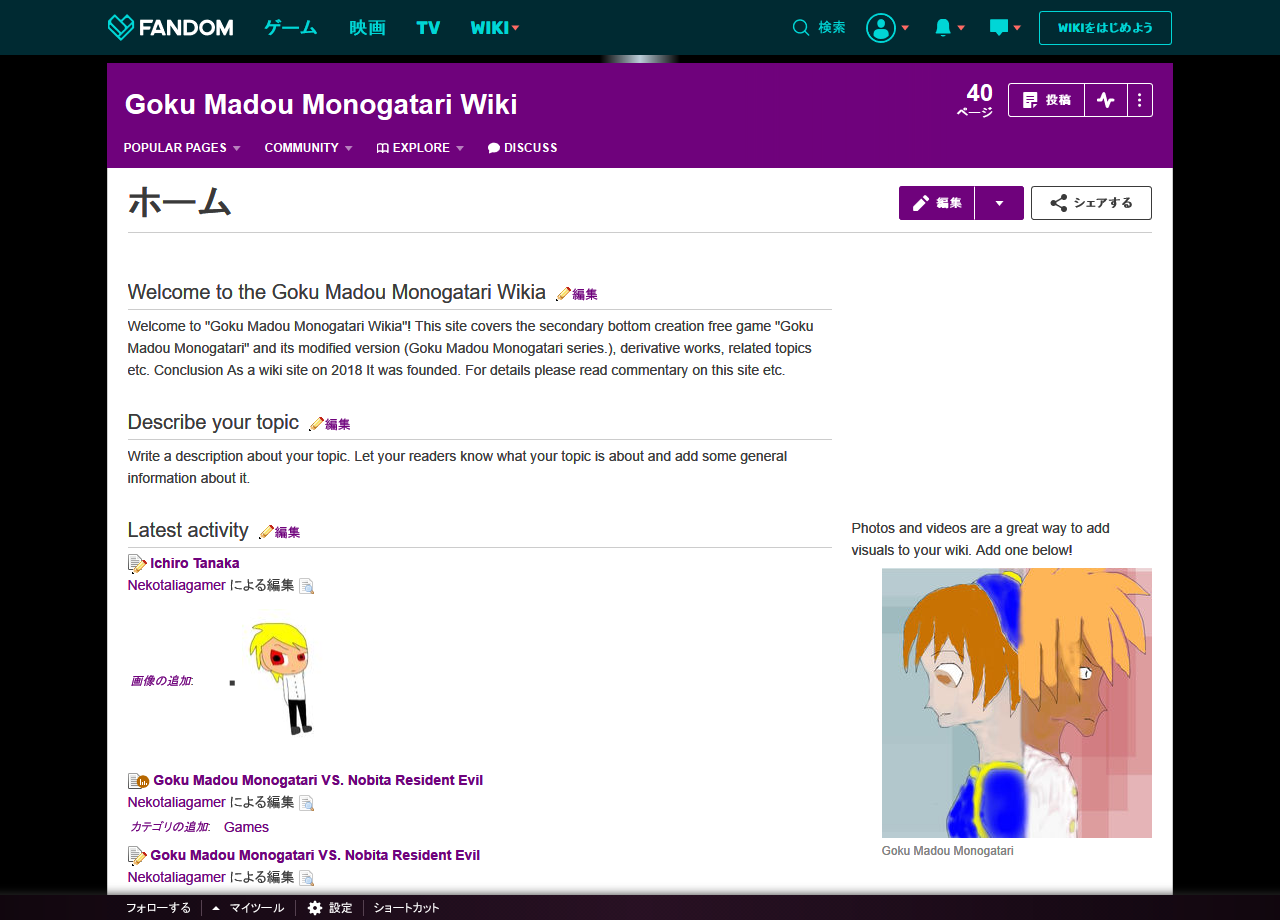Open the blond character added image thumbnail
Screen dimensions: 1280x920
point(282,678)
